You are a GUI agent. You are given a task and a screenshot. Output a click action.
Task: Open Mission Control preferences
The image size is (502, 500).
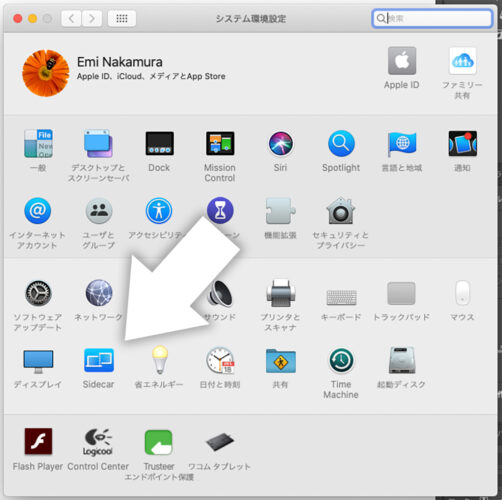pos(220,144)
